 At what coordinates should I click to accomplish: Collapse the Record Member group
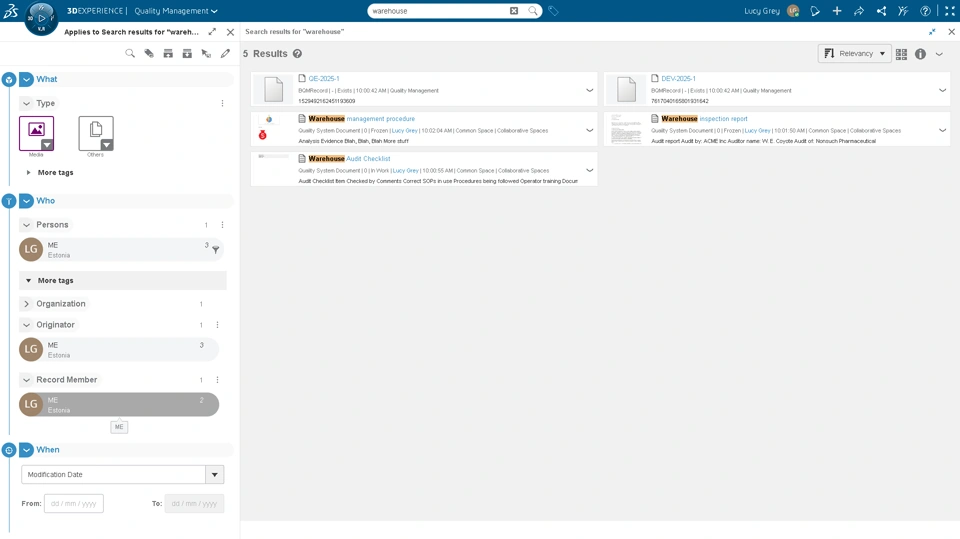26,380
